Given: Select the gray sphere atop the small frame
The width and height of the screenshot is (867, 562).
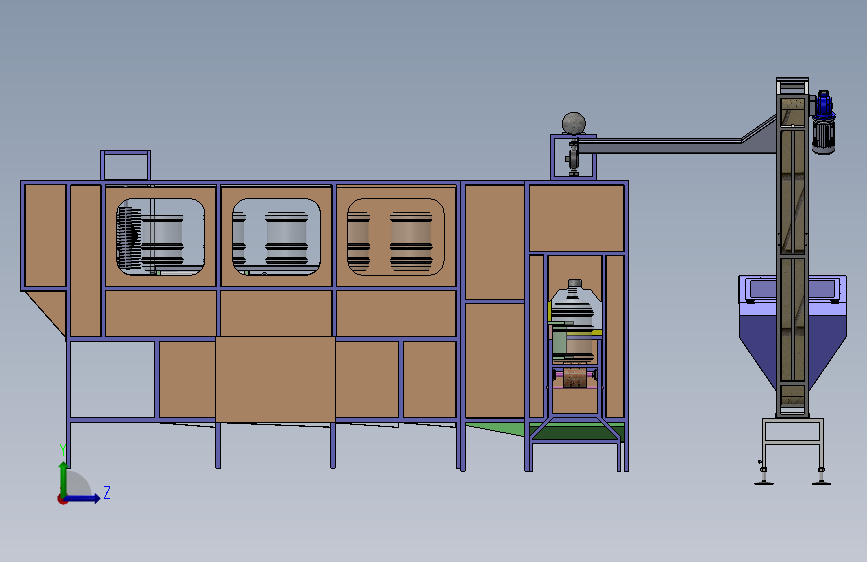Looking at the screenshot, I should click(574, 123).
